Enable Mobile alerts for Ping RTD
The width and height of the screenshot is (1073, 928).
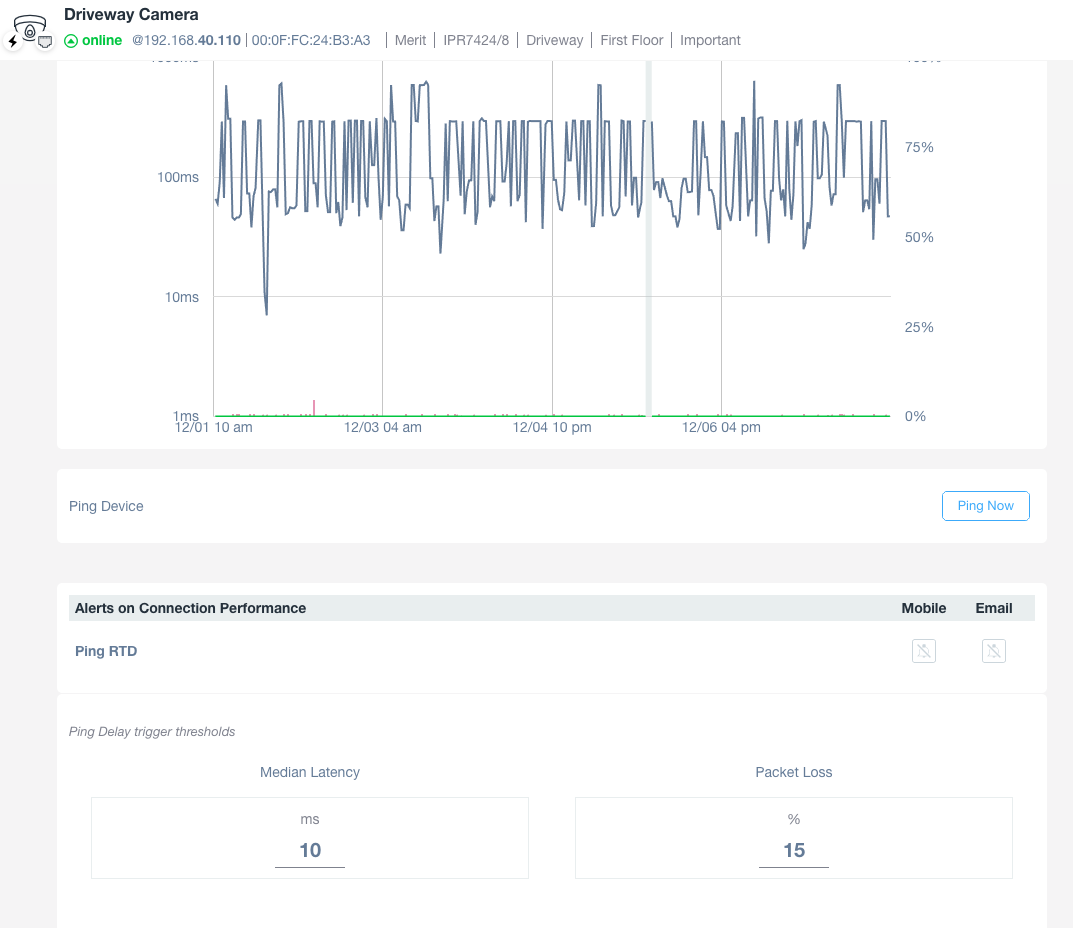pyautogui.click(x=924, y=651)
